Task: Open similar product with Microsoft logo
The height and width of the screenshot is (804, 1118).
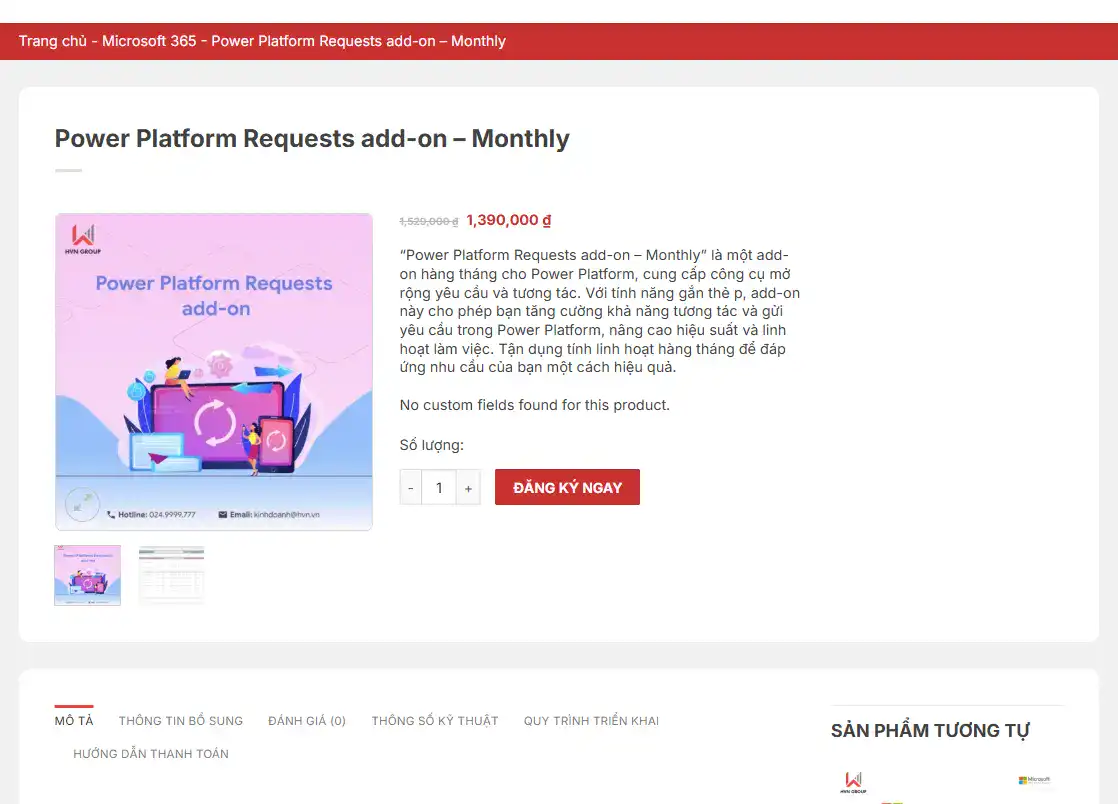Action: (x=1035, y=781)
